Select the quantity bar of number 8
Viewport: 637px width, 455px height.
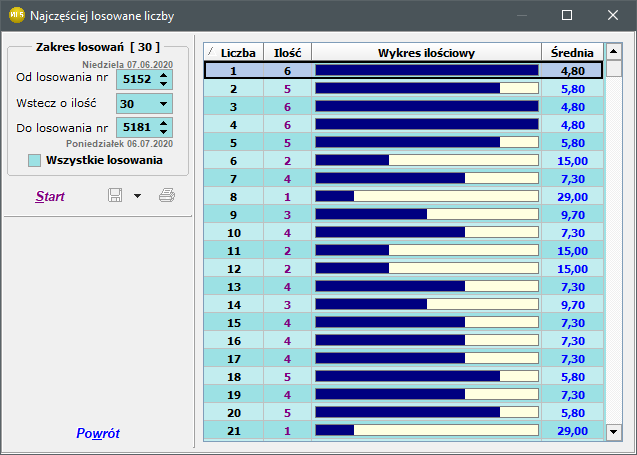427,197
